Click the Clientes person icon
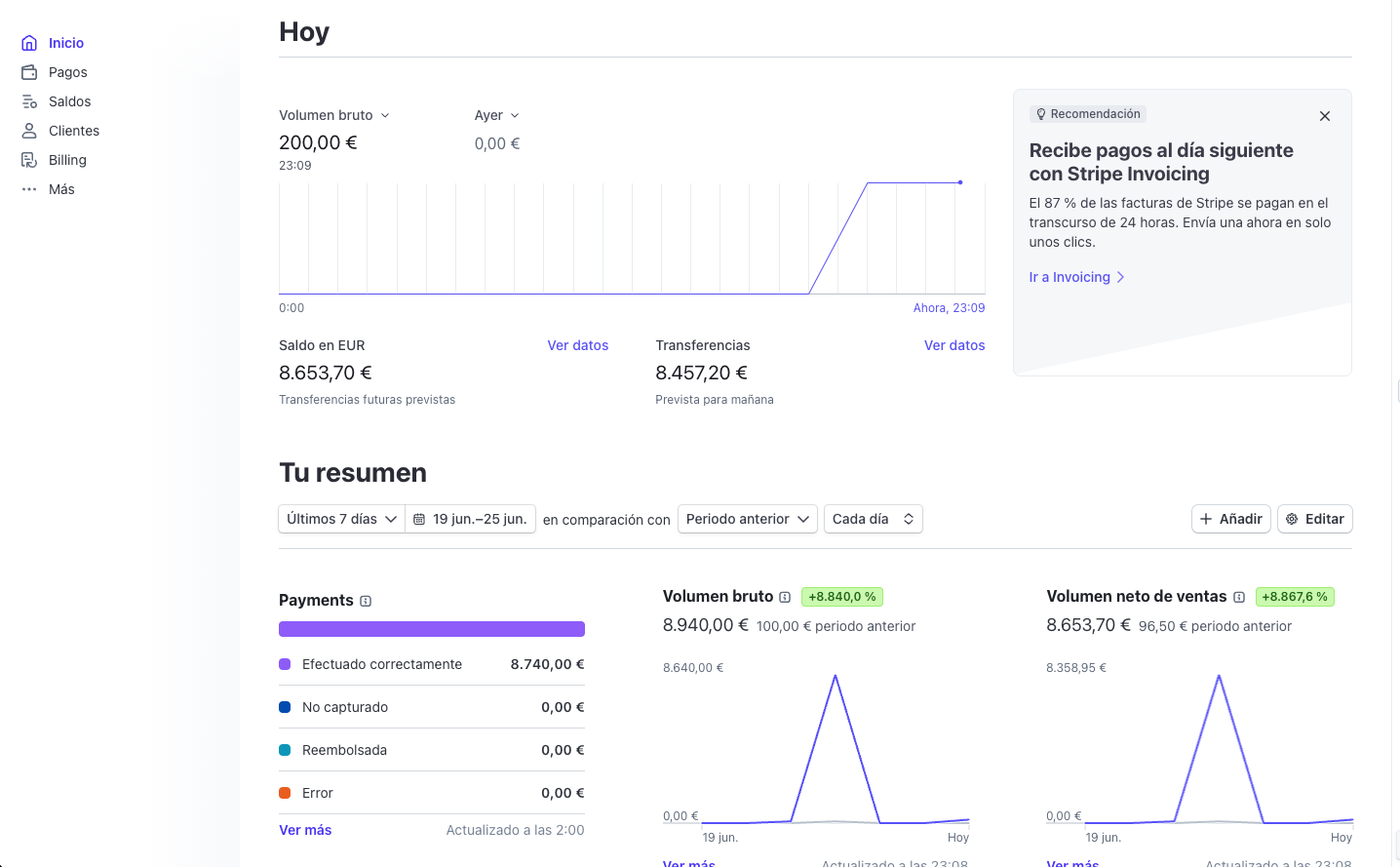This screenshot has height=867, width=1400. point(29,130)
